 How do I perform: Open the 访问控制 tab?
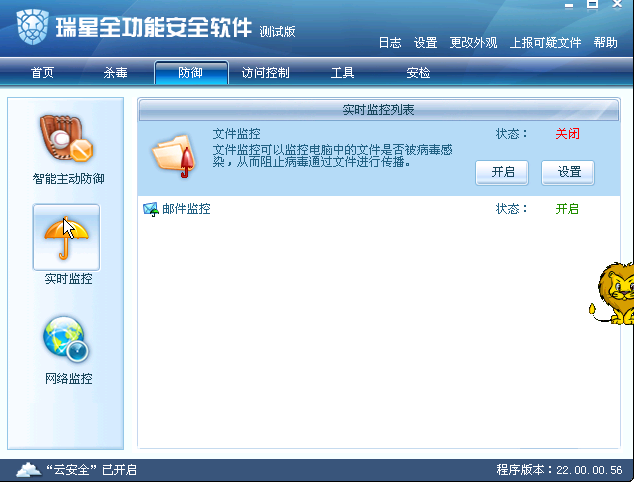tap(266, 73)
